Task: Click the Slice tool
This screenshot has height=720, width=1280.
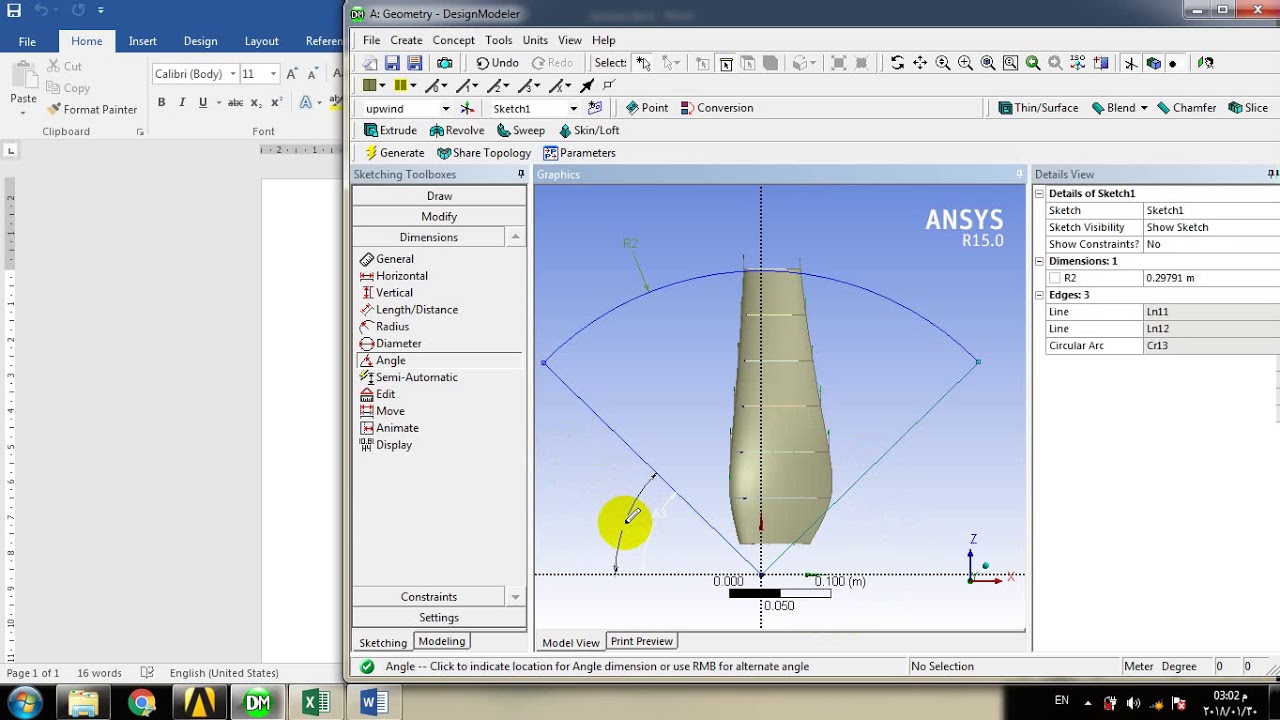Action: tap(1248, 108)
